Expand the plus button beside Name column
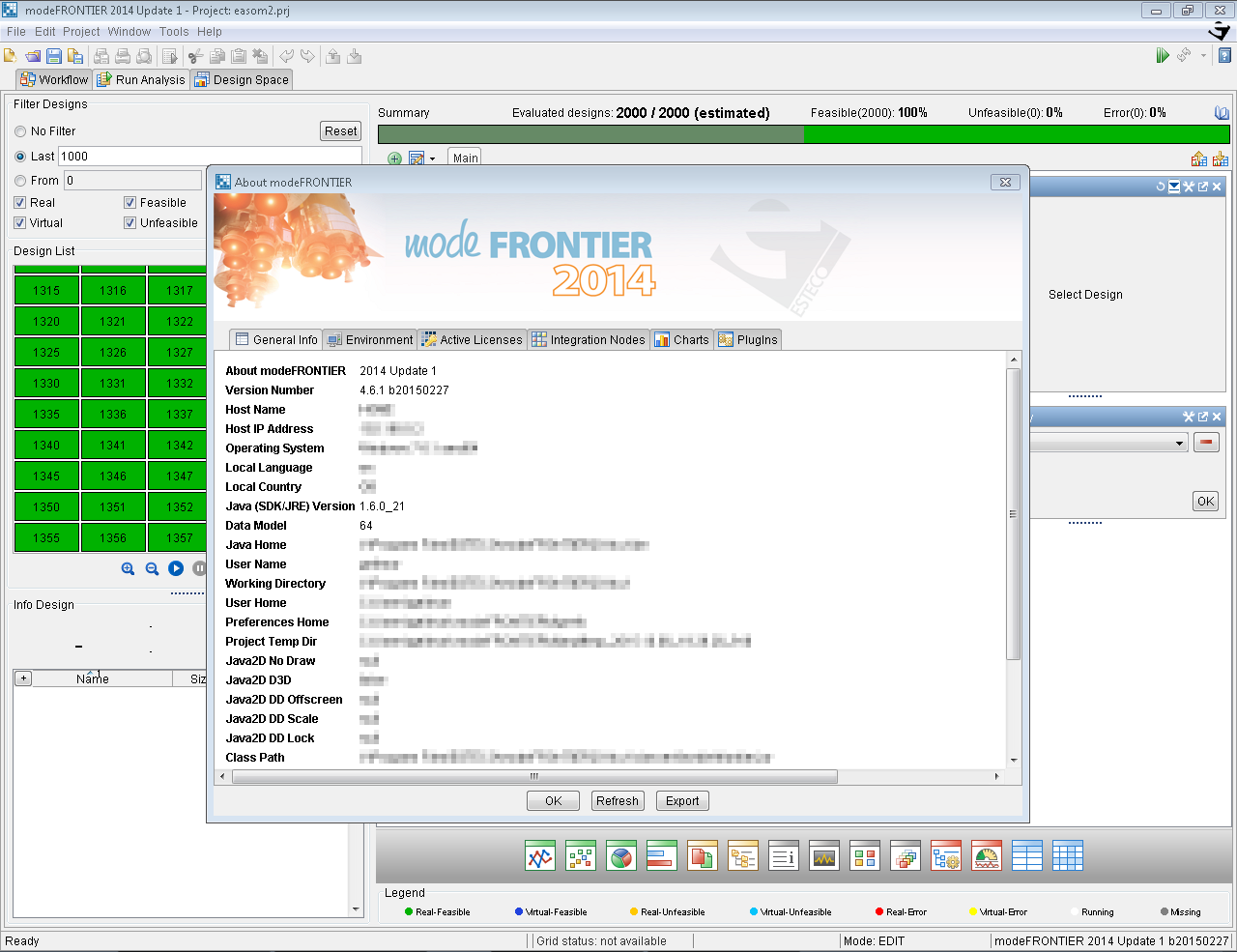 click(x=23, y=678)
